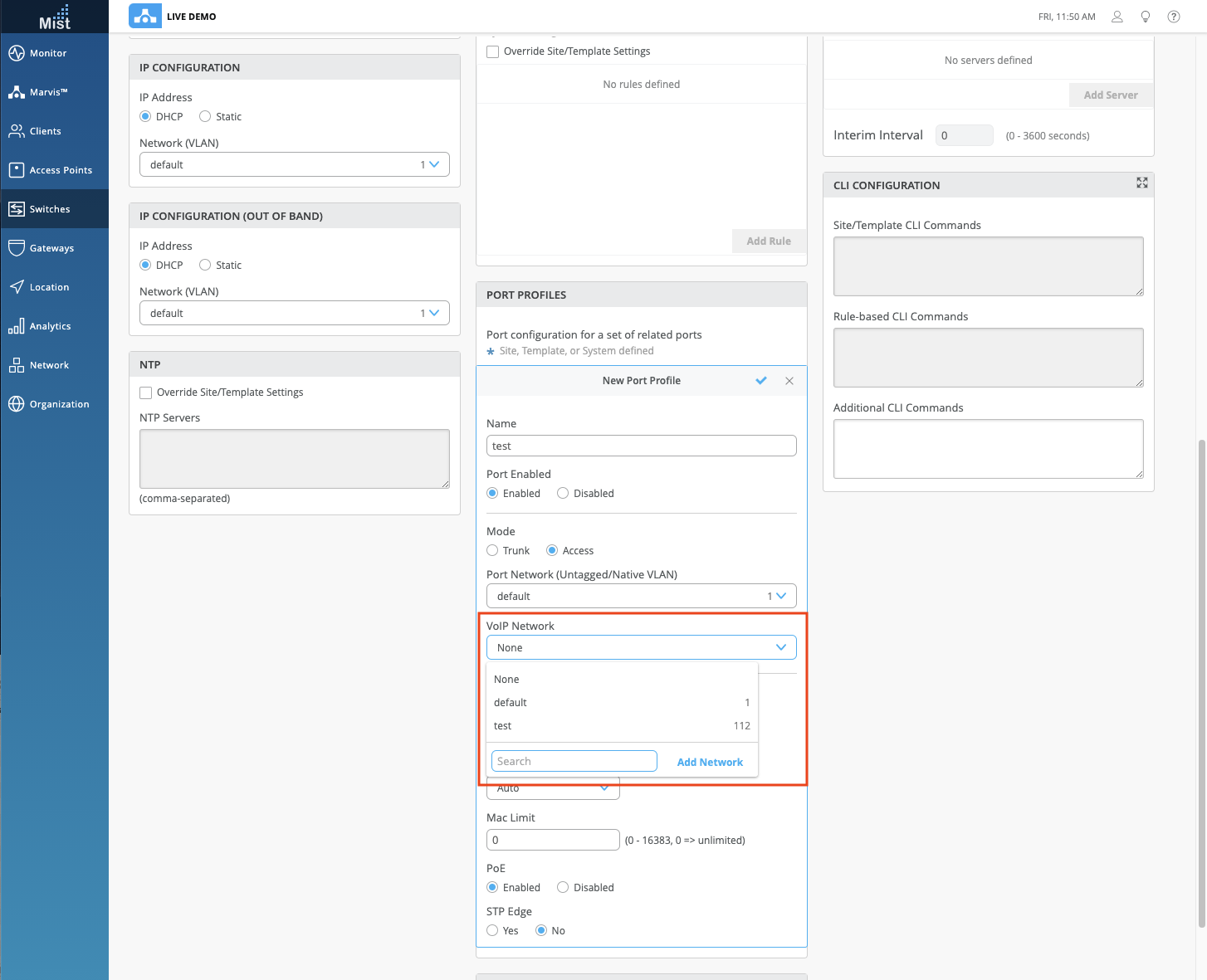This screenshot has height=980, width=1207.
Task: Open the user account icon
Action: [1117, 17]
